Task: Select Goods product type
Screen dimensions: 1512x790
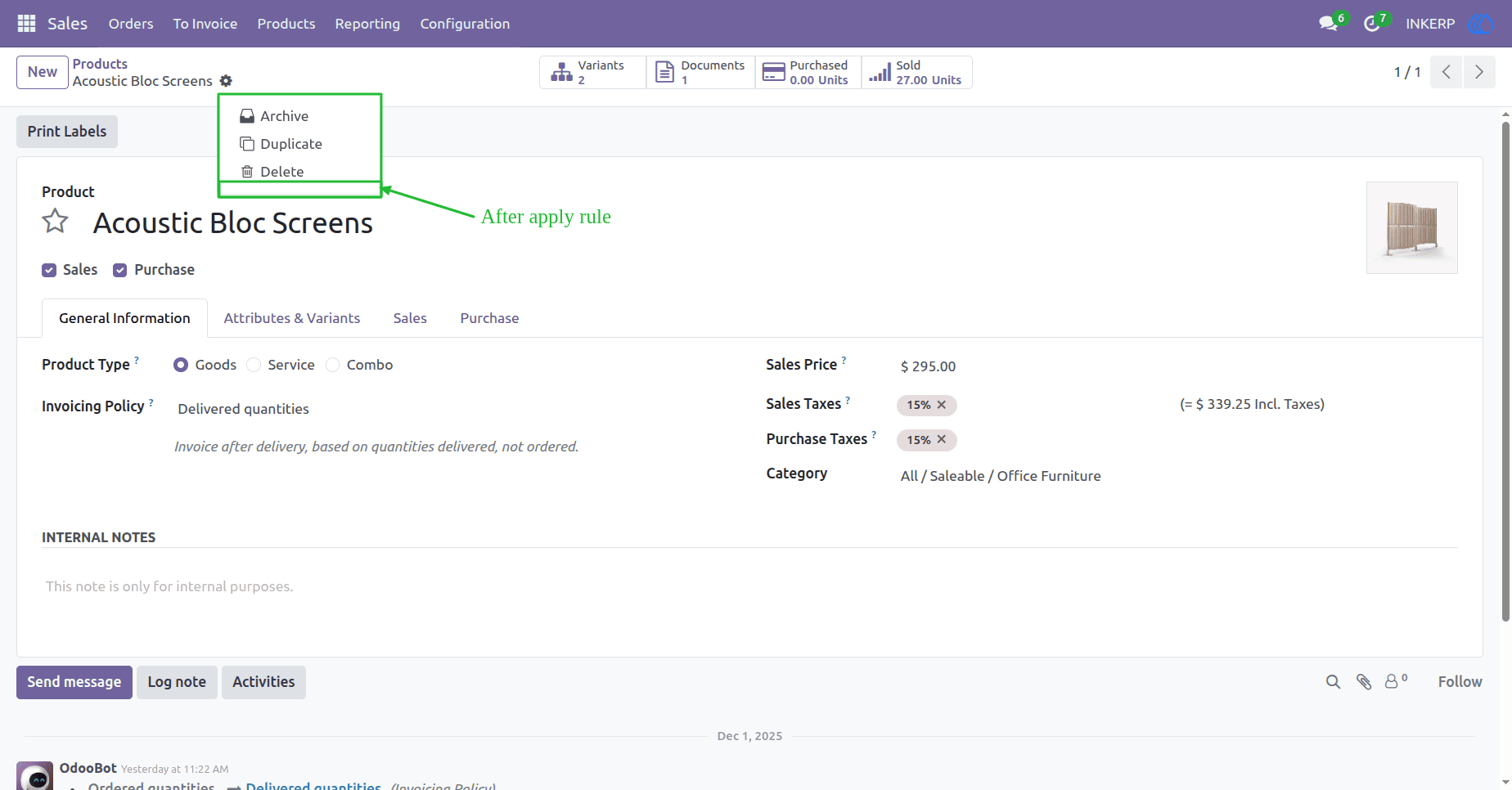Action: coord(181,365)
